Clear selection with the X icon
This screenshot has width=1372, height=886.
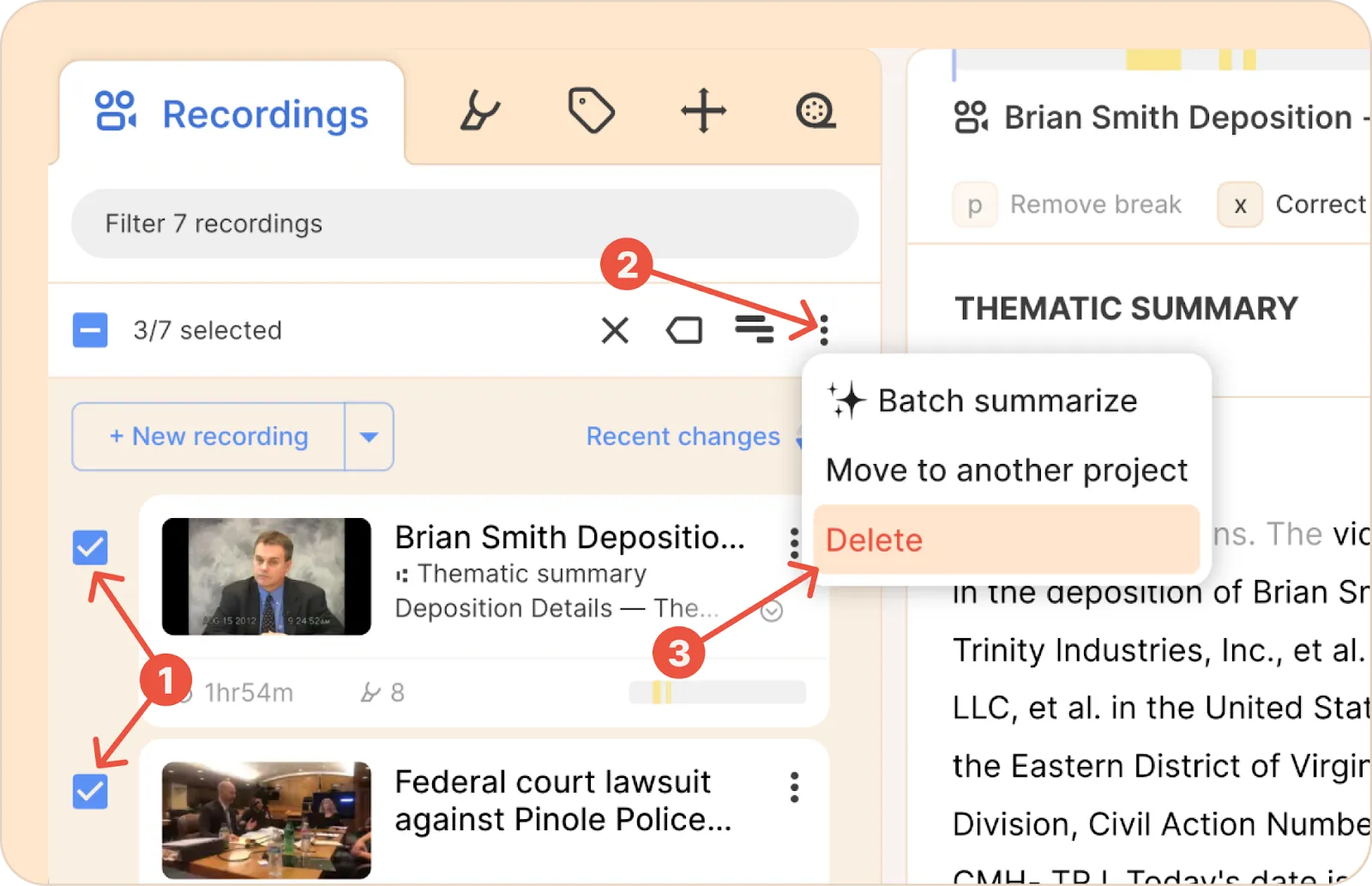(615, 330)
